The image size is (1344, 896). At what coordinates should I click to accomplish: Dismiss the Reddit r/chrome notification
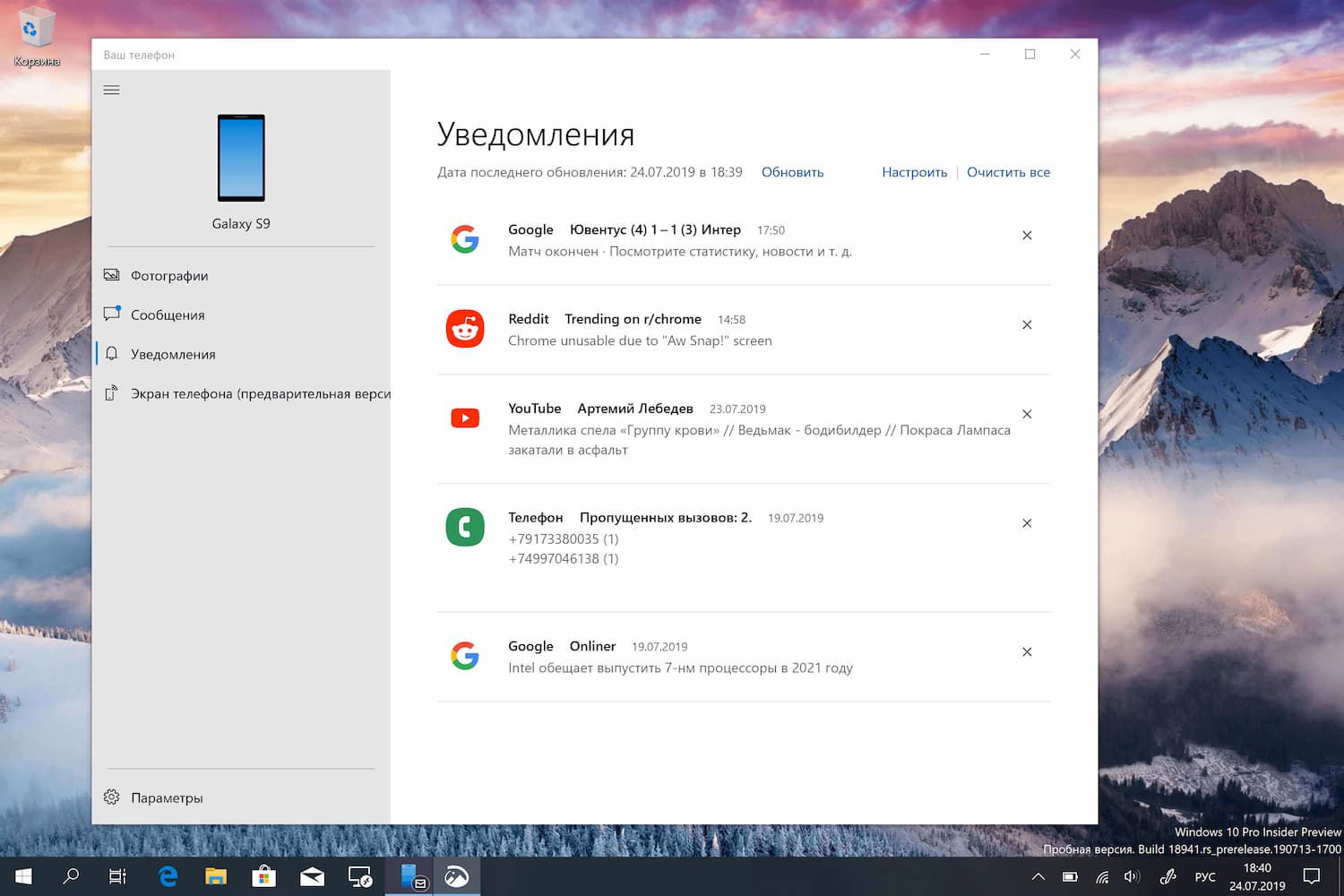1027,325
